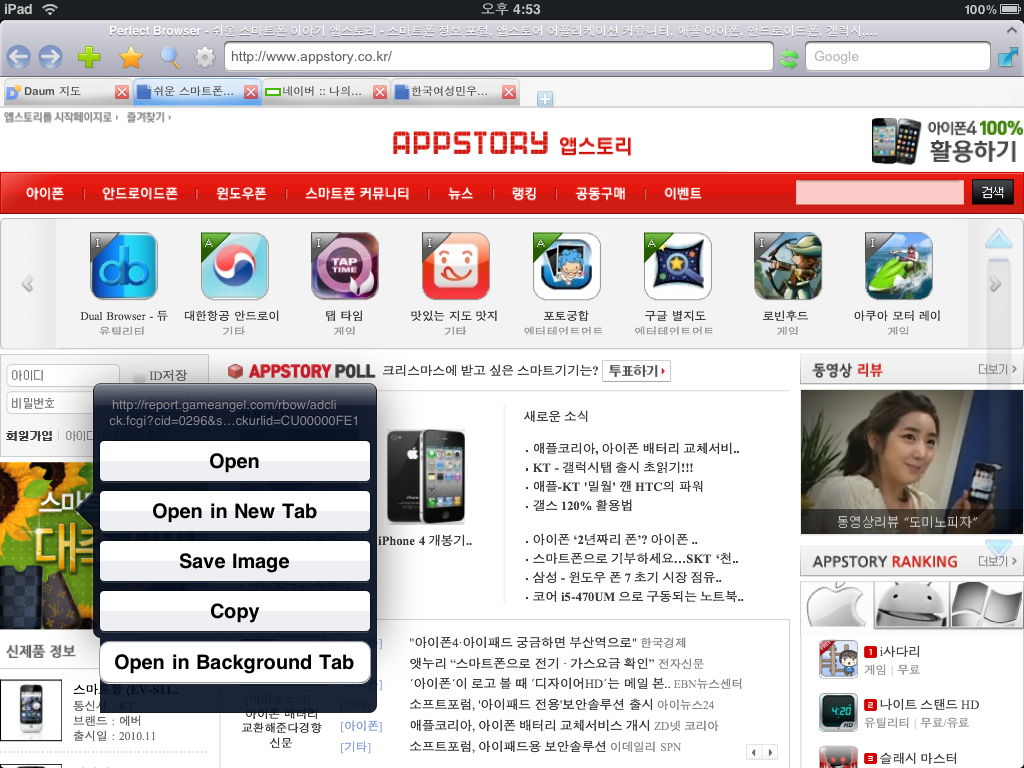Tap the share icon beside Google box
The height and width of the screenshot is (768, 1024).
1007,57
